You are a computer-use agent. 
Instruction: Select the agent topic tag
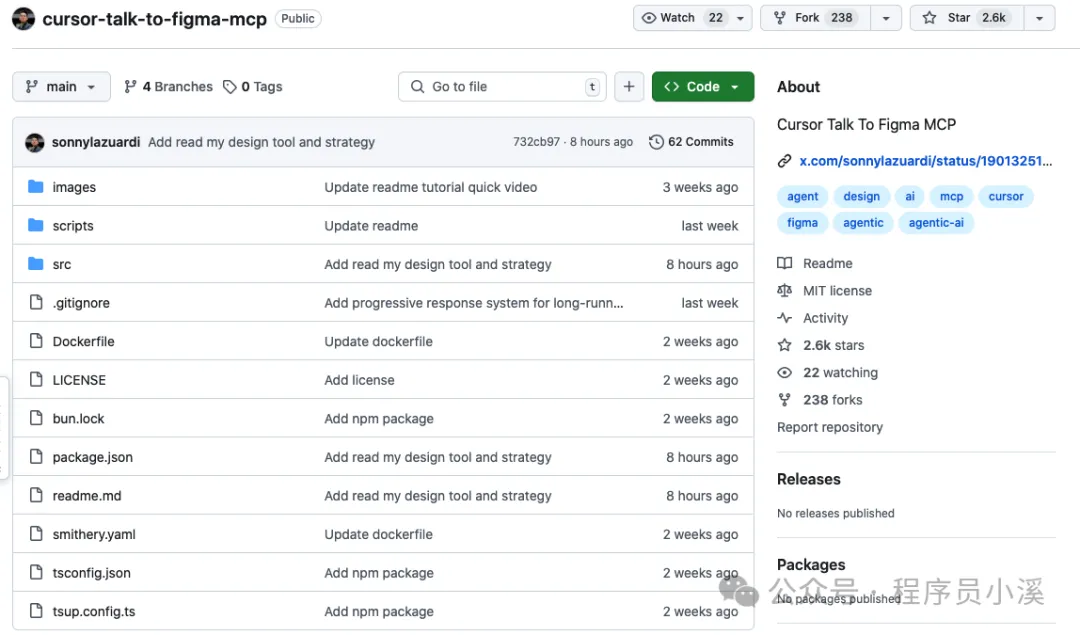tap(802, 196)
